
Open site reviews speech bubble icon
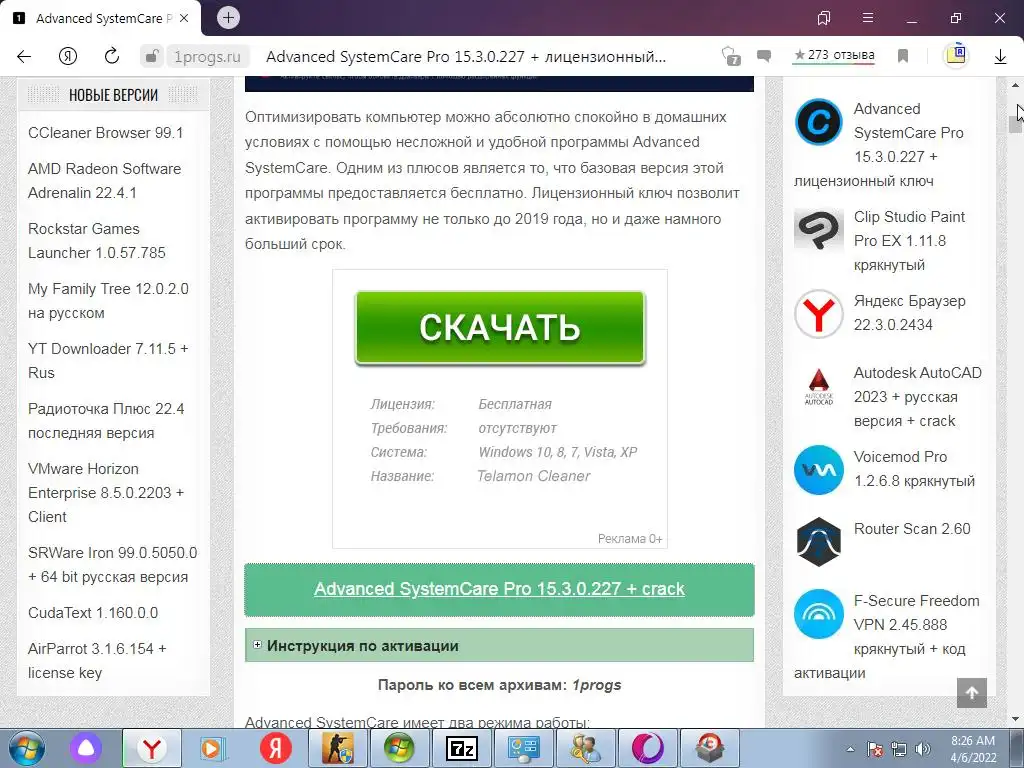click(763, 56)
